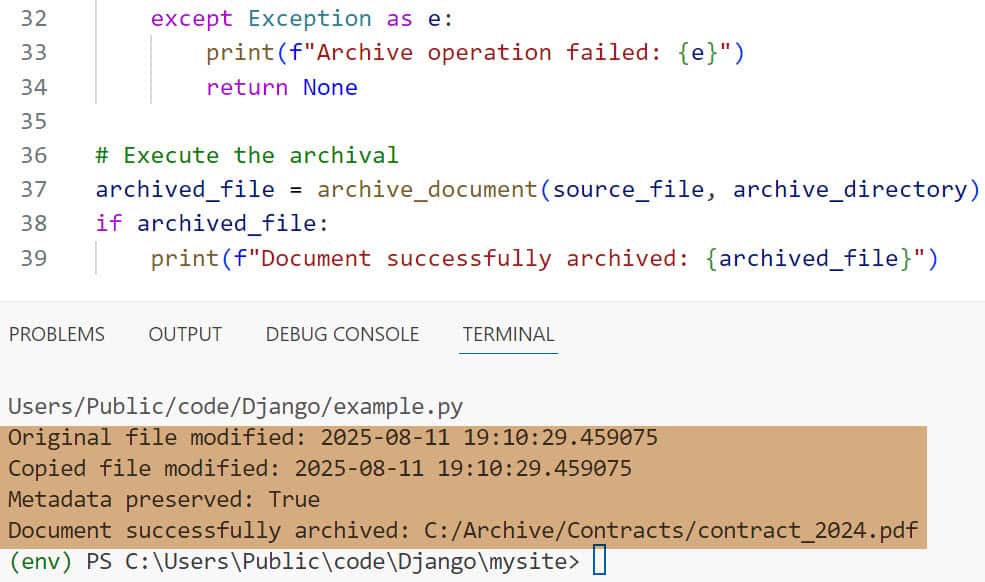Select the DEBUG CONSOLE tab

342,334
